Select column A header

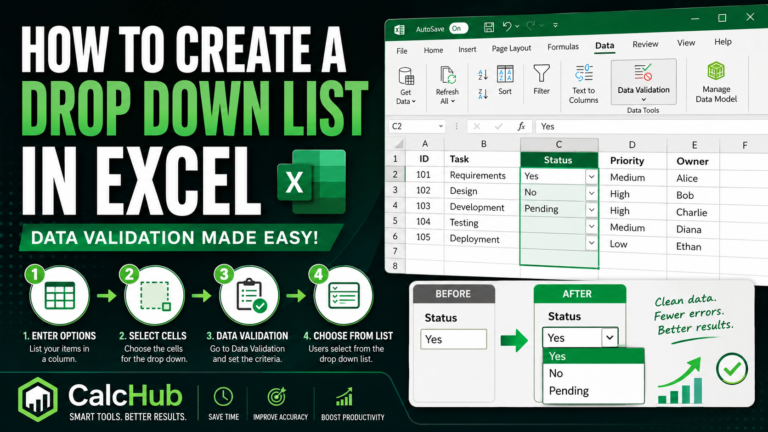(425, 144)
